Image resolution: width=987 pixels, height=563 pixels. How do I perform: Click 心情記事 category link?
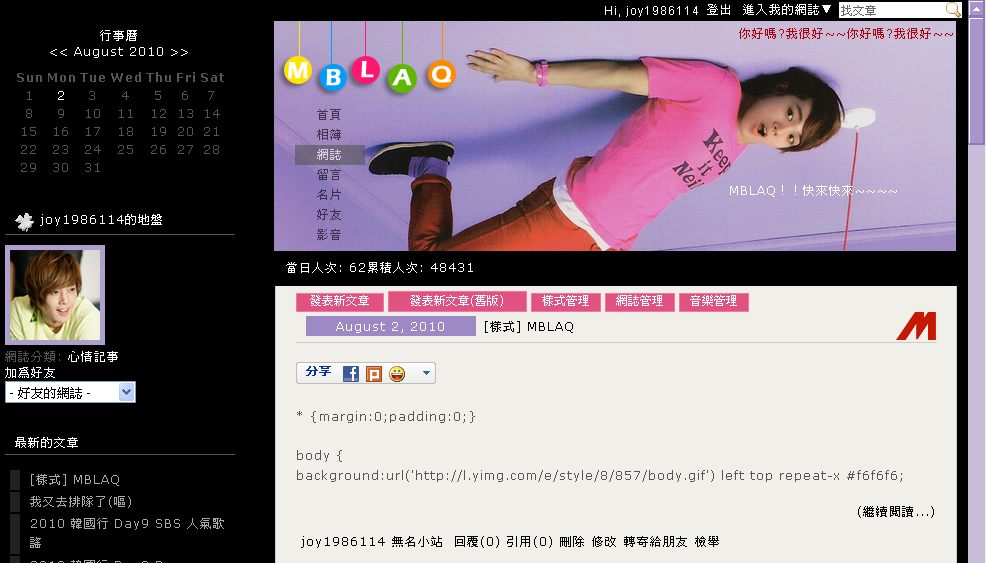pos(93,357)
